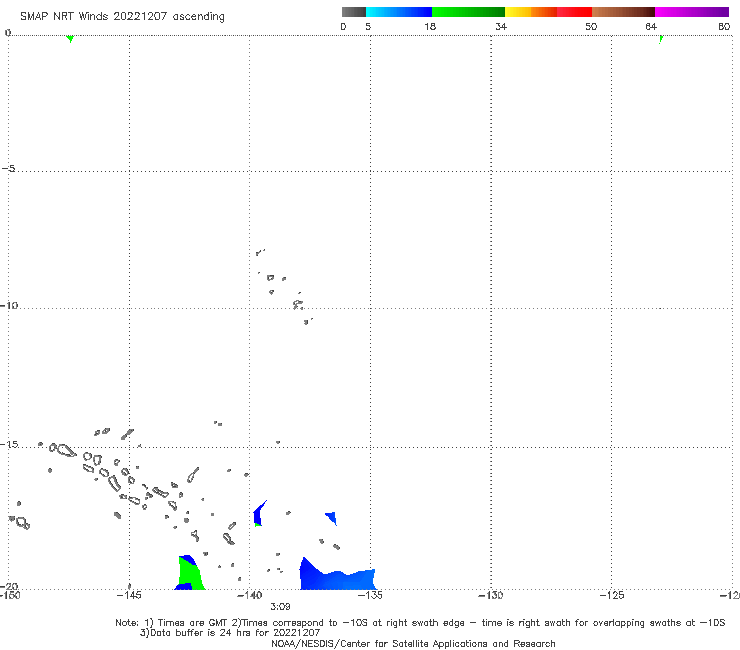The image size is (740, 650).
Task: Click the 'Data buffer is 24 hrs' note
Action: (230, 633)
